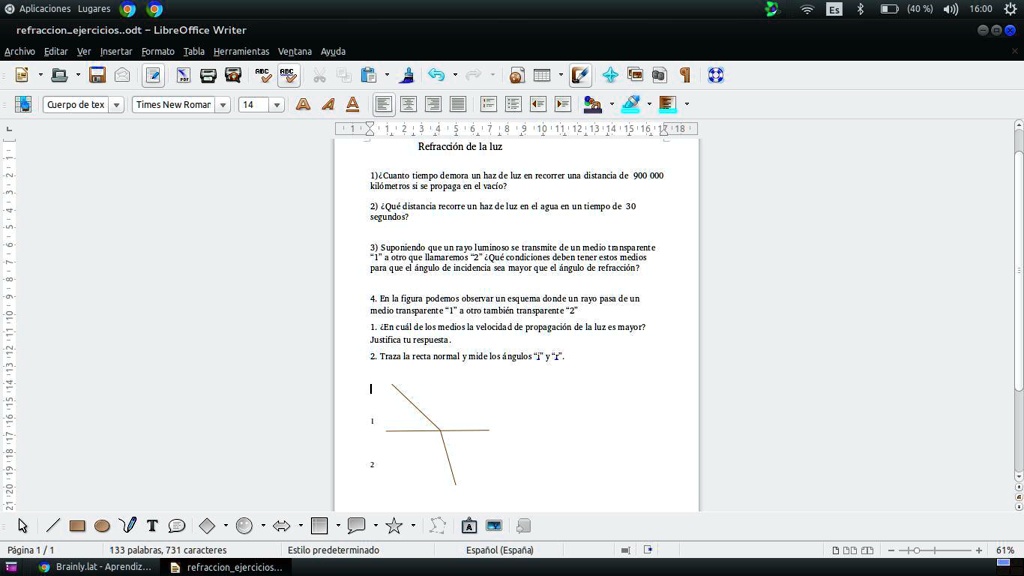This screenshot has width=1024, height=576.
Task: Toggle the numbered list formatting
Action: (488, 103)
